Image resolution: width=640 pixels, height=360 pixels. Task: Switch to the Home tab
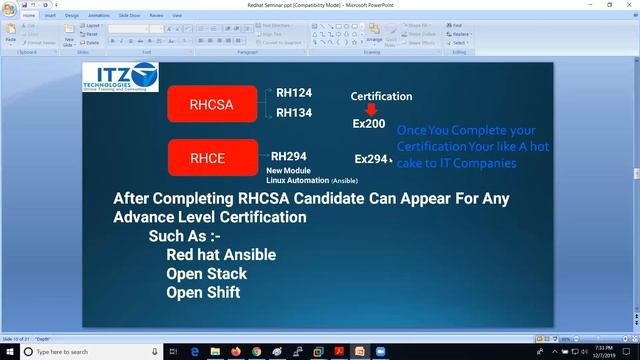(x=29, y=16)
